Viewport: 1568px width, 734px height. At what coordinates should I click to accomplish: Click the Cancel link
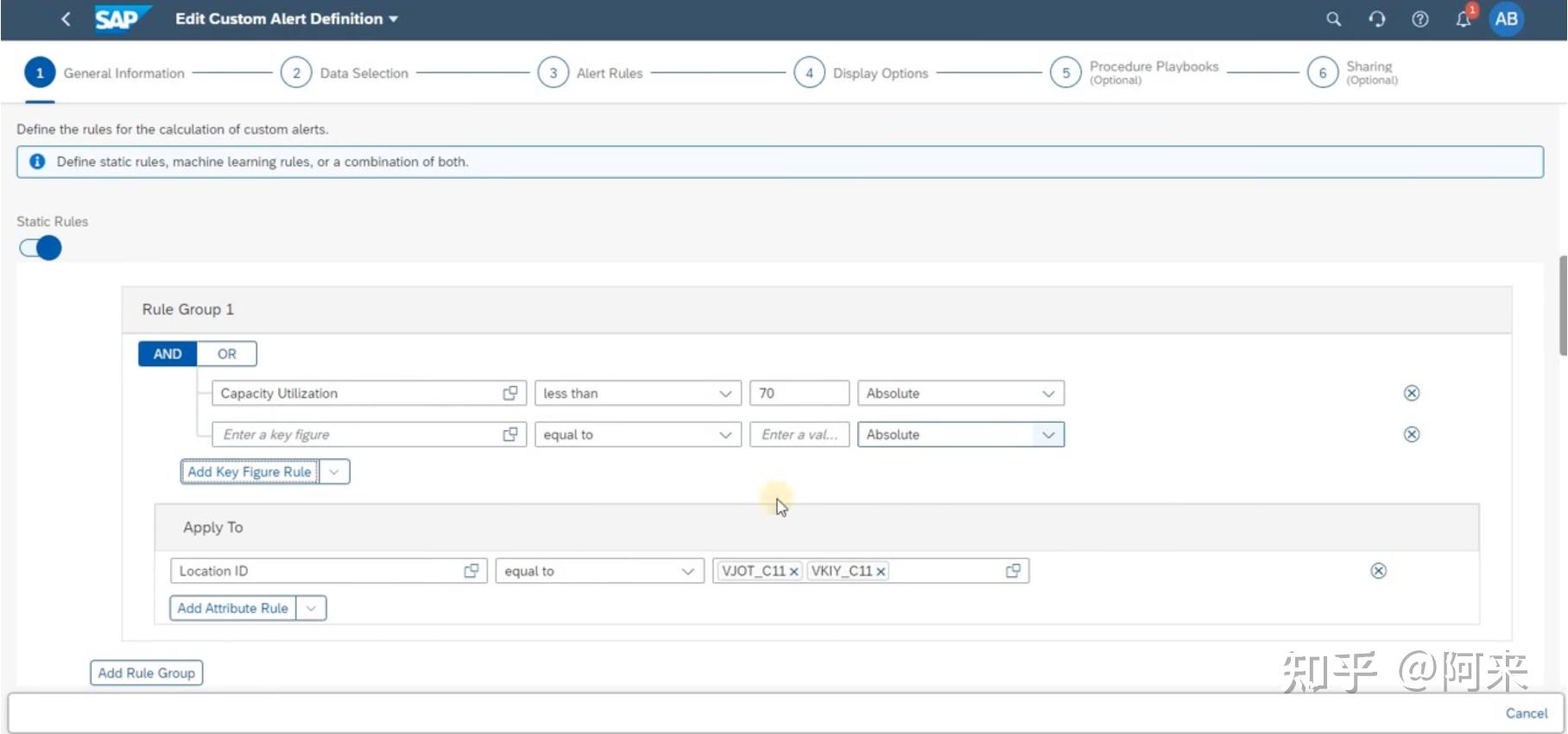1527,713
